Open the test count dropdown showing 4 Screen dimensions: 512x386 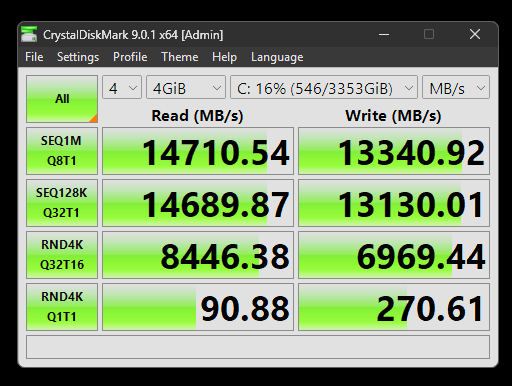pos(122,87)
